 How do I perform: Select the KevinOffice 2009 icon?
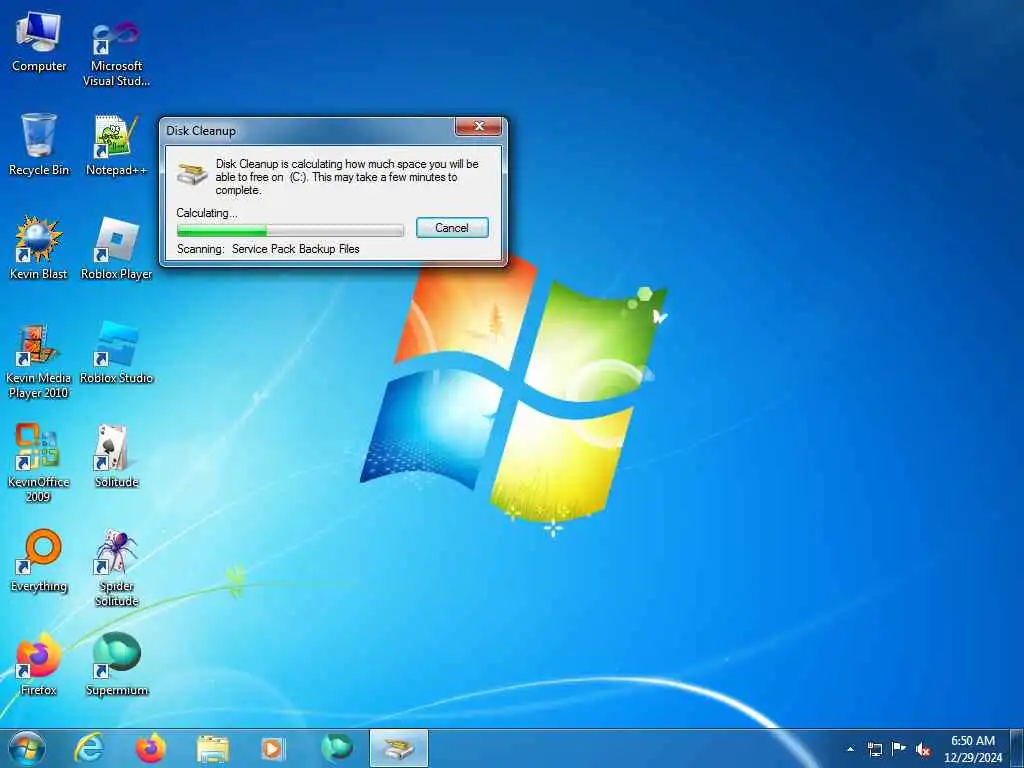click(x=39, y=464)
